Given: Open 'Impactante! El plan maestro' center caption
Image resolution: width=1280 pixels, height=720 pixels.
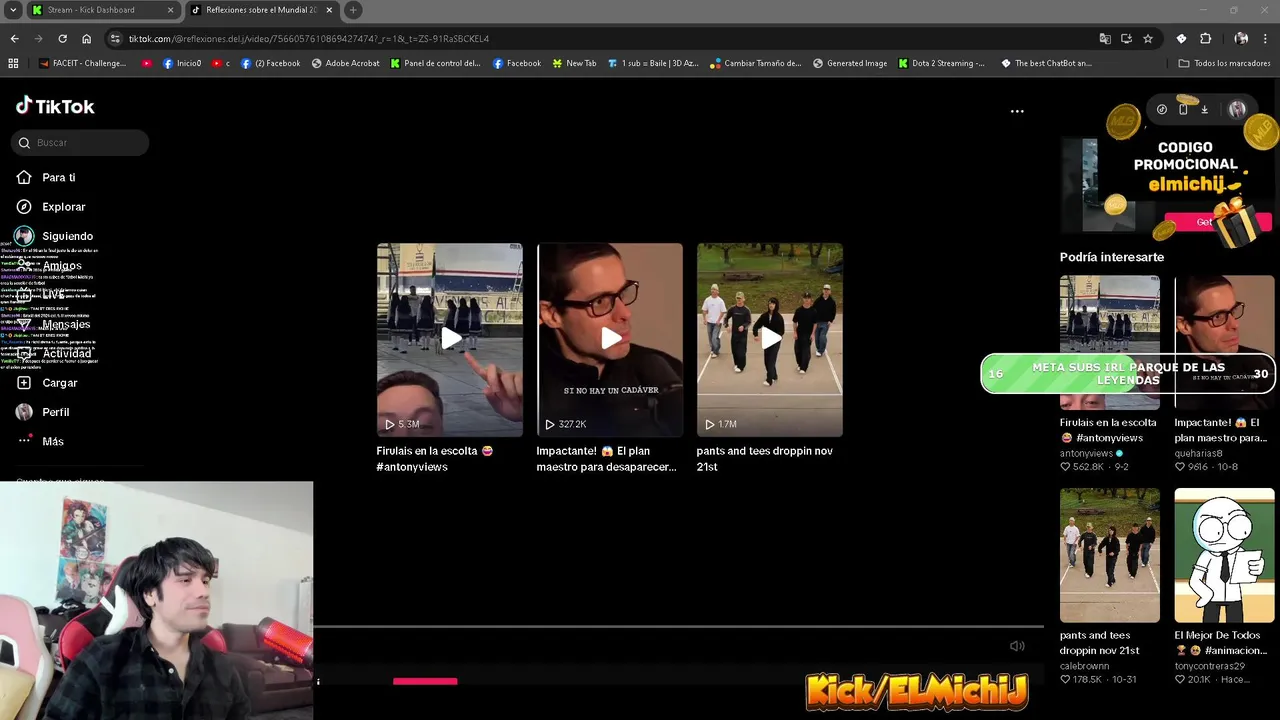Looking at the screenshot, I should point(607,459).
